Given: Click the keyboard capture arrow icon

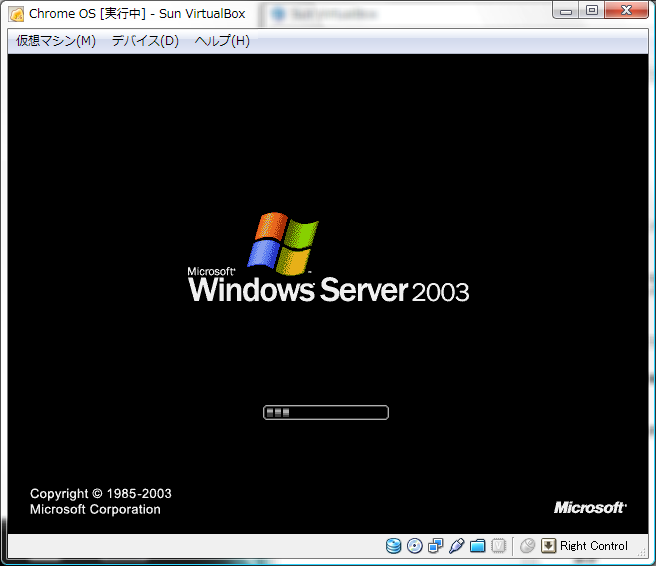Looking at the screenshot, I should coord(548,546).
